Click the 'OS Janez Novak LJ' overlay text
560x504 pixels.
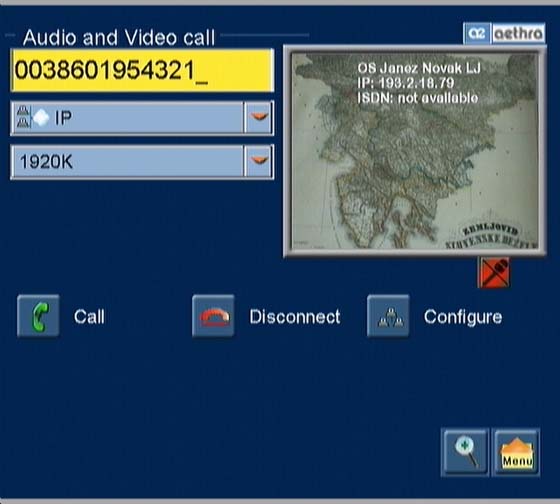pos(419,68)
